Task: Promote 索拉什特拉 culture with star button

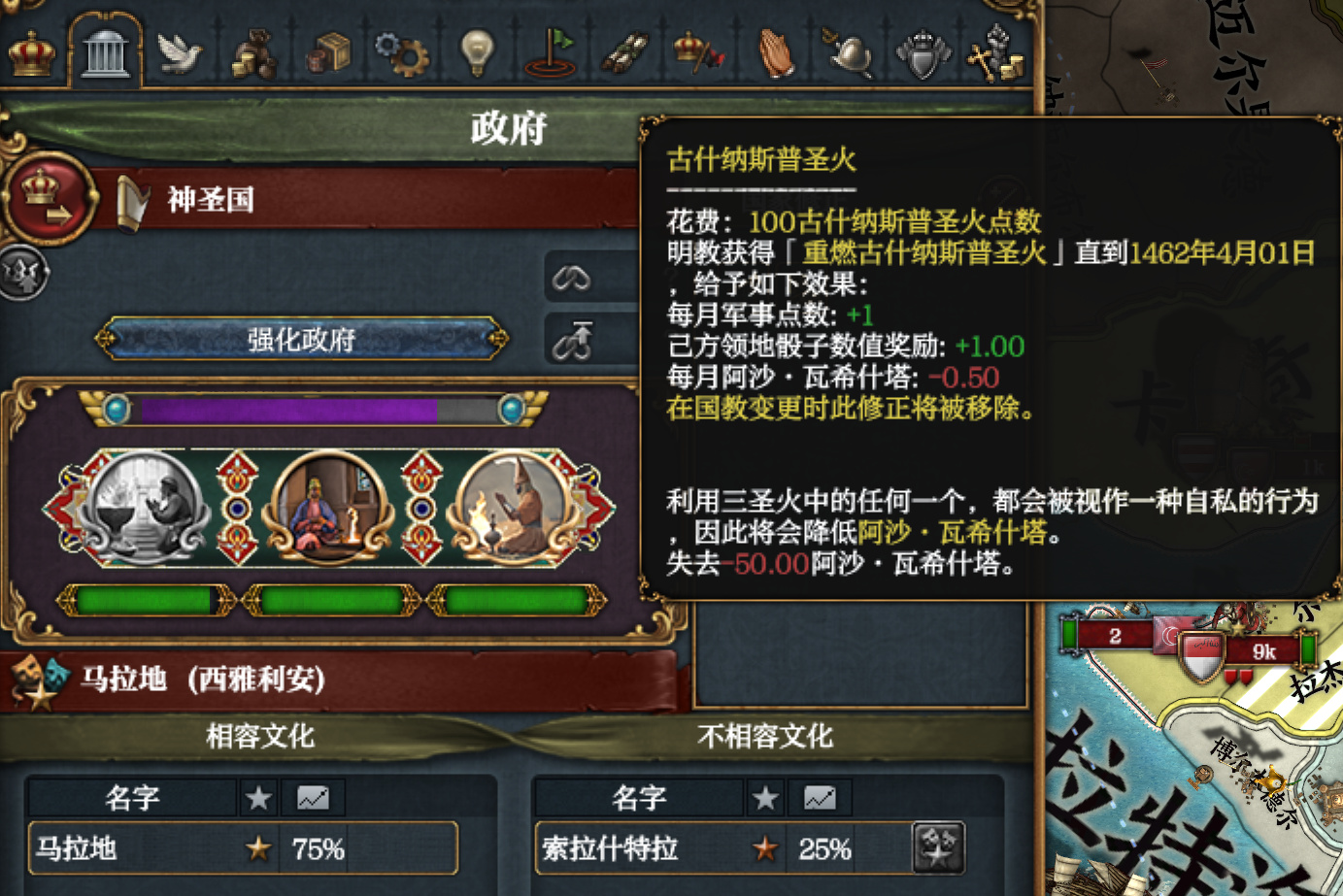Action: [x=937, y=847]
